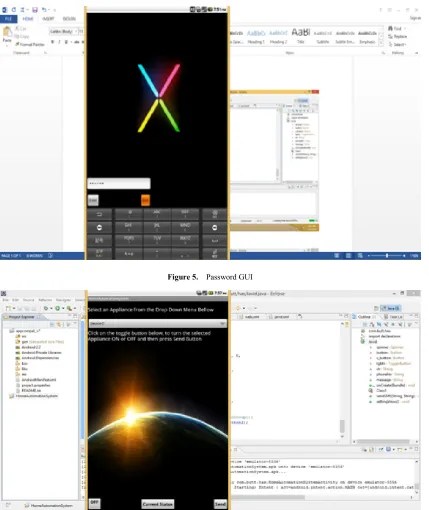Image resolution: width=429 pixels, height=510 pixels.
Task: Open the Eclipse Debug button dropdown arrow
Action: click(x=51, y=308)
